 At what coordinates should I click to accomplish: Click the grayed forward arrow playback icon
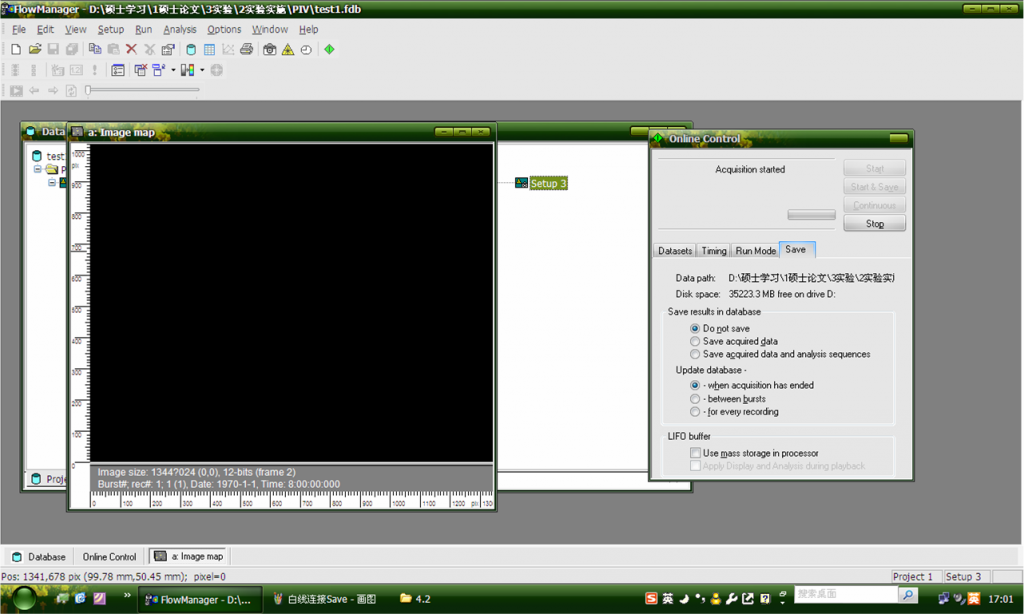click(x=53, y=91)
